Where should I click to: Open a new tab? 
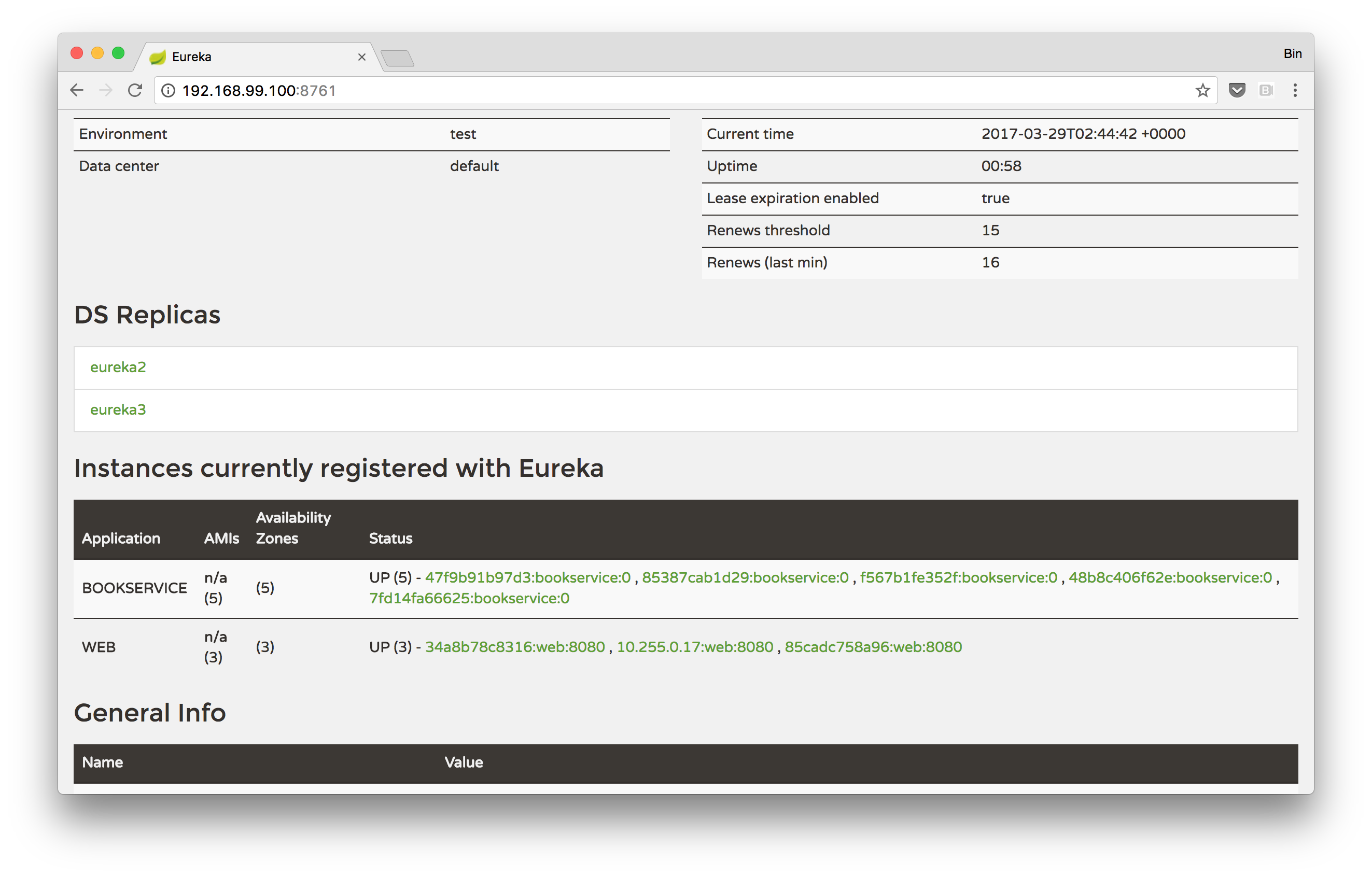pyautogui.click(x=397, y=58)
